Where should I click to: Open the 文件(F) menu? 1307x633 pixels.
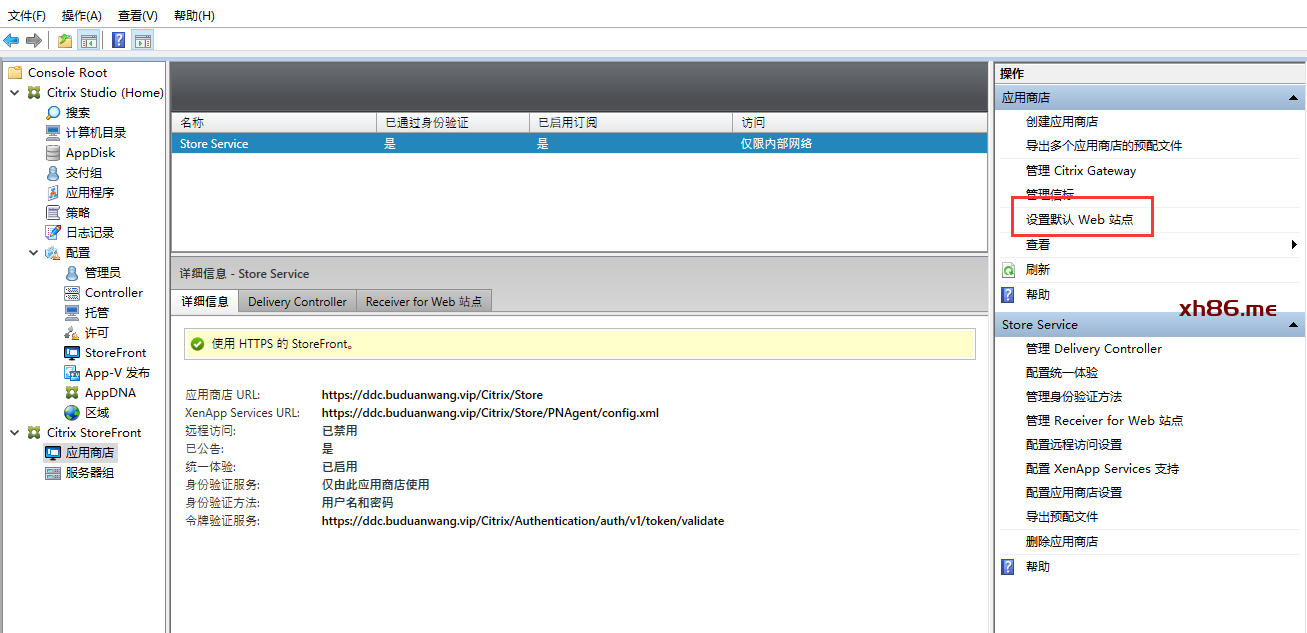pos(27,15)
